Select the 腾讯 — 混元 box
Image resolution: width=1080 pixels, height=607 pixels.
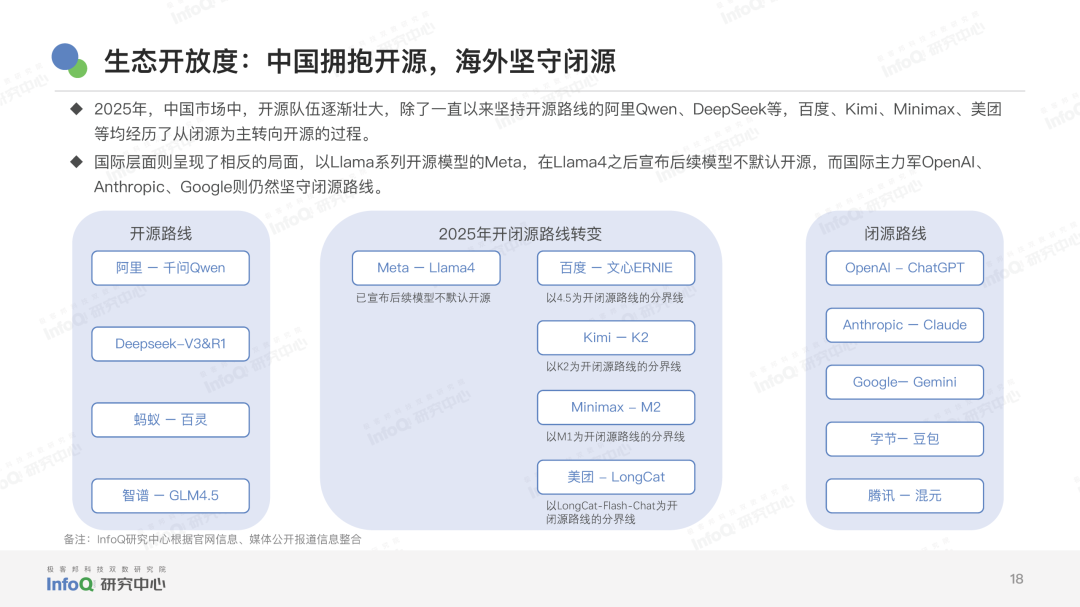point(904,495)
